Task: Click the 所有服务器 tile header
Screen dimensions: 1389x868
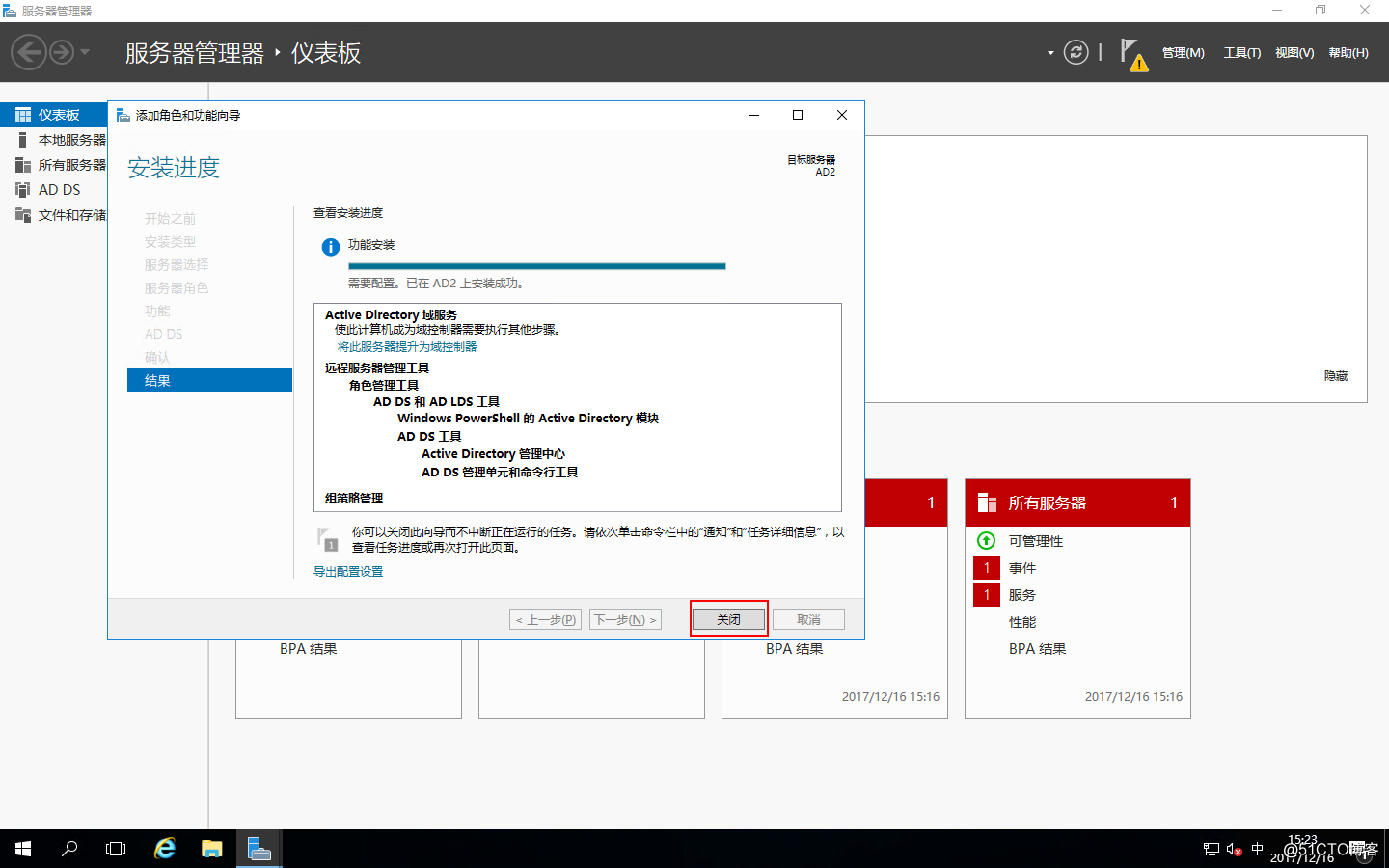Action: pos(1077,502)
